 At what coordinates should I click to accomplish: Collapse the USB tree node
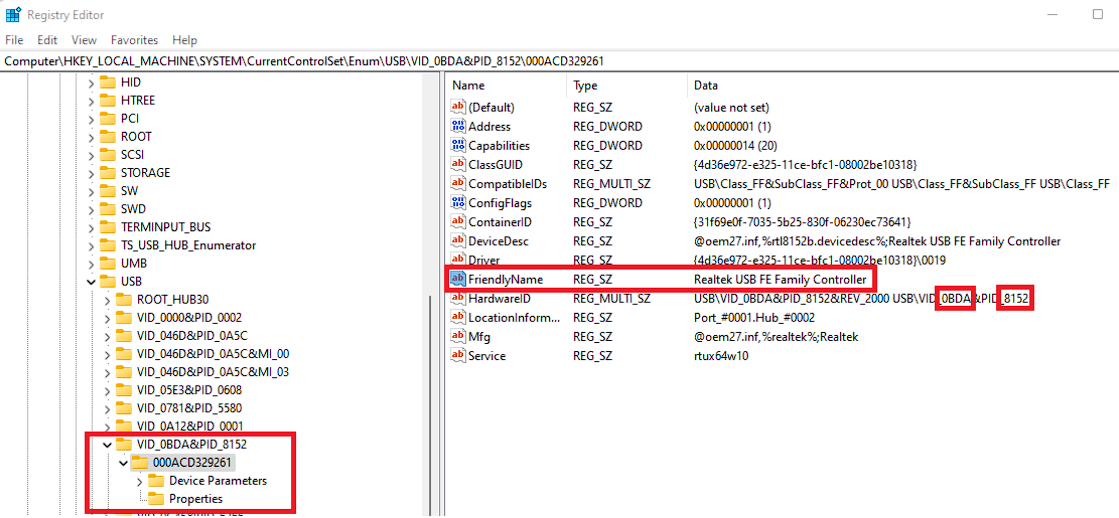(x=92, y=282)
